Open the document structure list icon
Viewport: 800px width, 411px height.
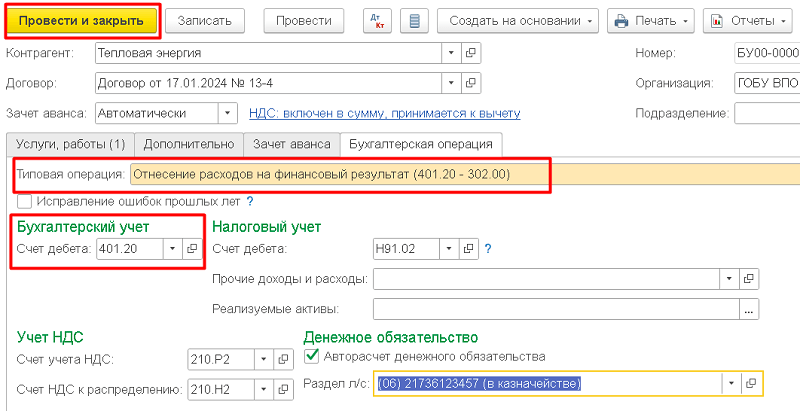pyautogui.click(x=415, y=20)
